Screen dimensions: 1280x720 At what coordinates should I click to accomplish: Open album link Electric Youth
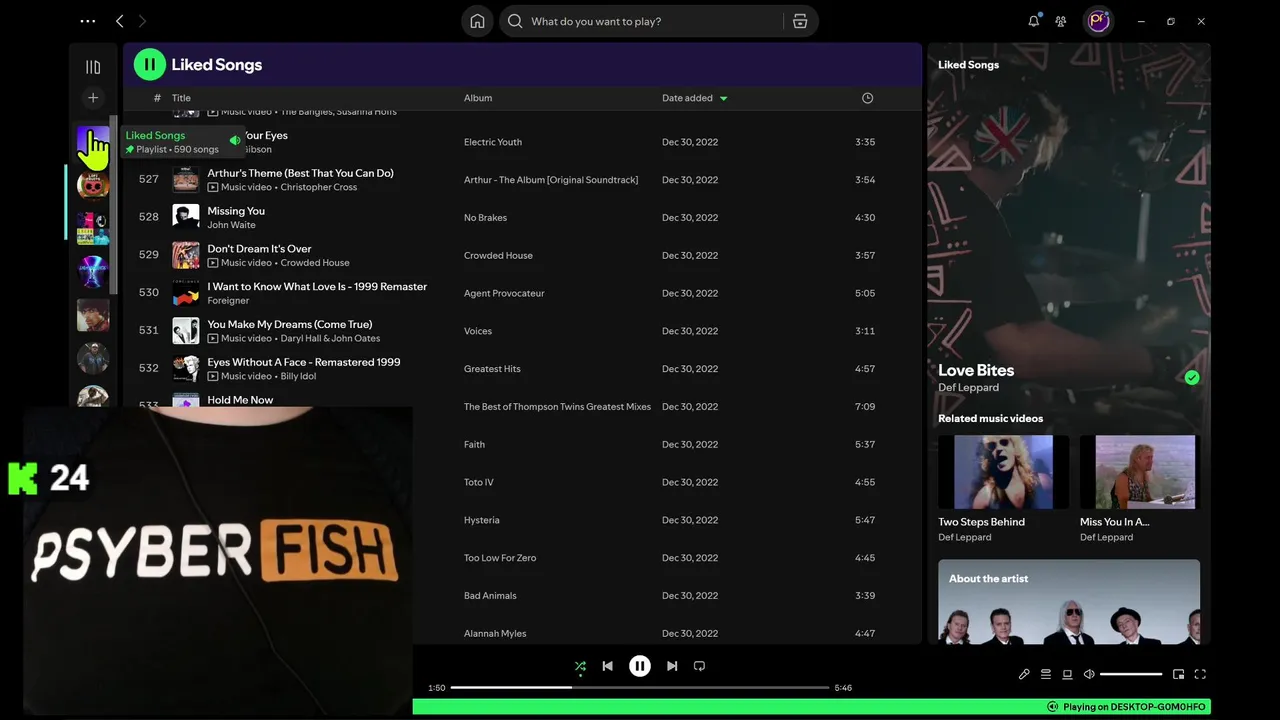(493, 142)
